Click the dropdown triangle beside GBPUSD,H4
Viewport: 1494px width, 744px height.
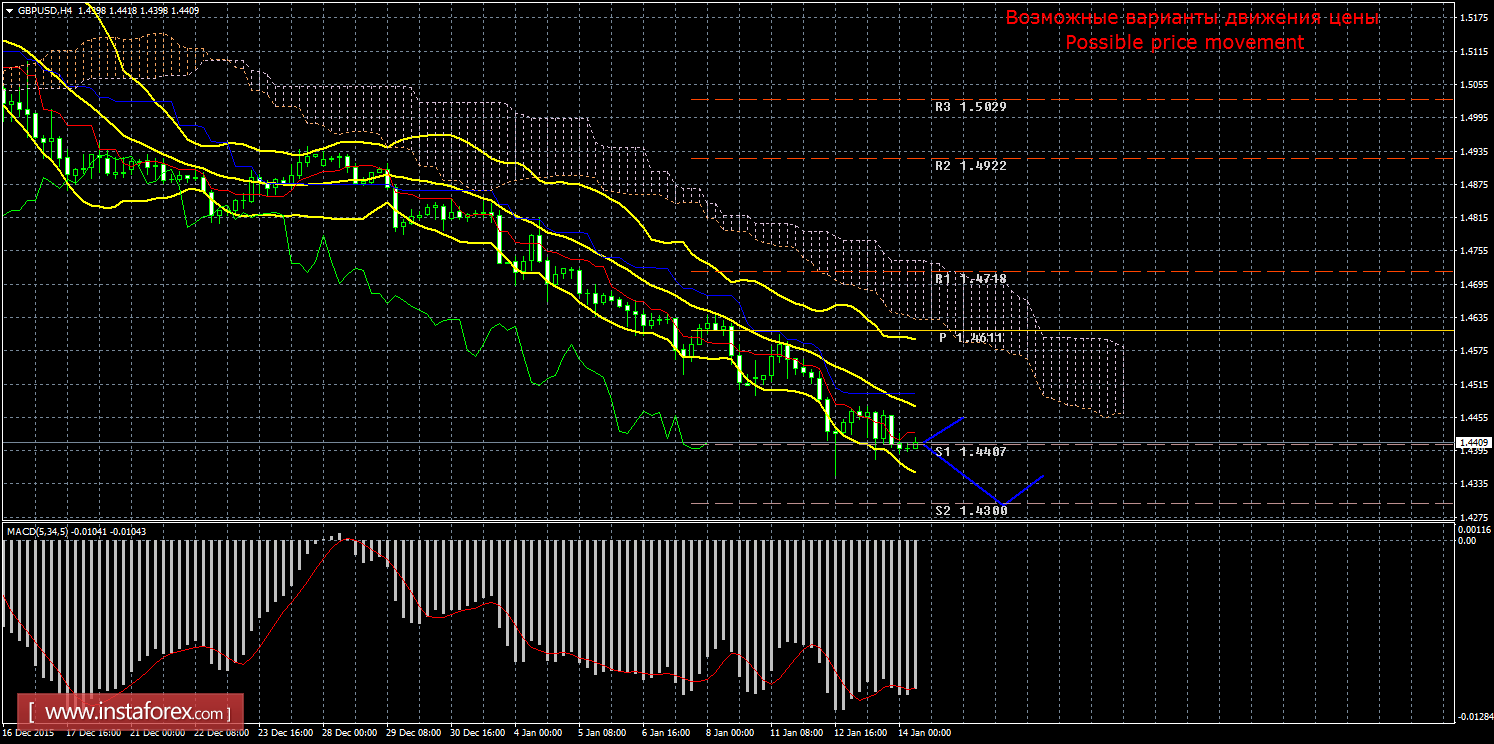(9, 9)
